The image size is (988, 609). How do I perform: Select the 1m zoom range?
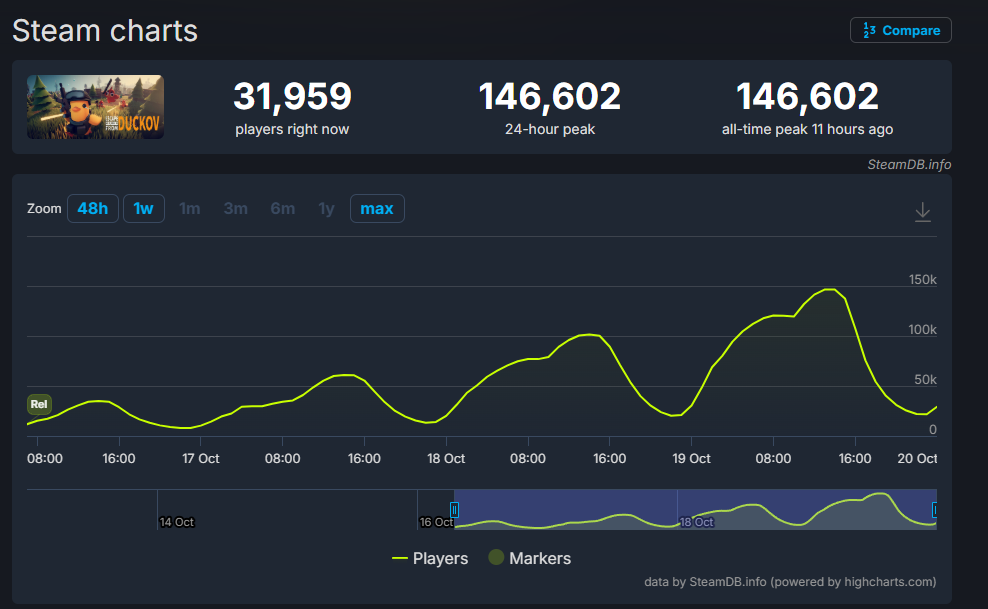[190, 208]
